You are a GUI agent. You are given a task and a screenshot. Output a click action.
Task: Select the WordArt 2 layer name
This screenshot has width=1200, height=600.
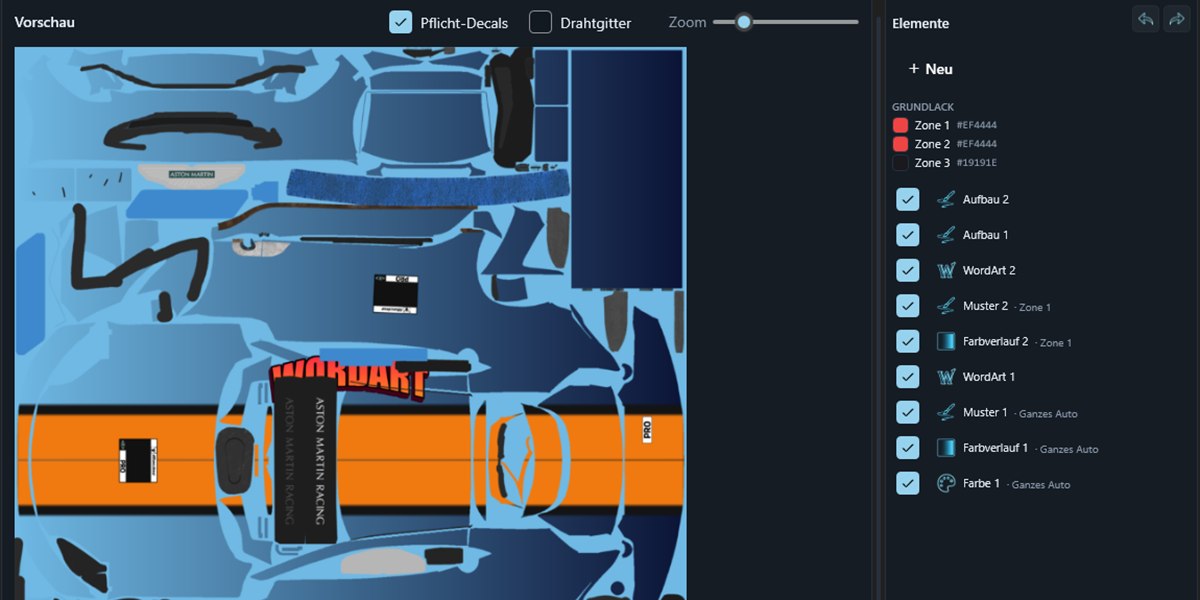[989, 270]
